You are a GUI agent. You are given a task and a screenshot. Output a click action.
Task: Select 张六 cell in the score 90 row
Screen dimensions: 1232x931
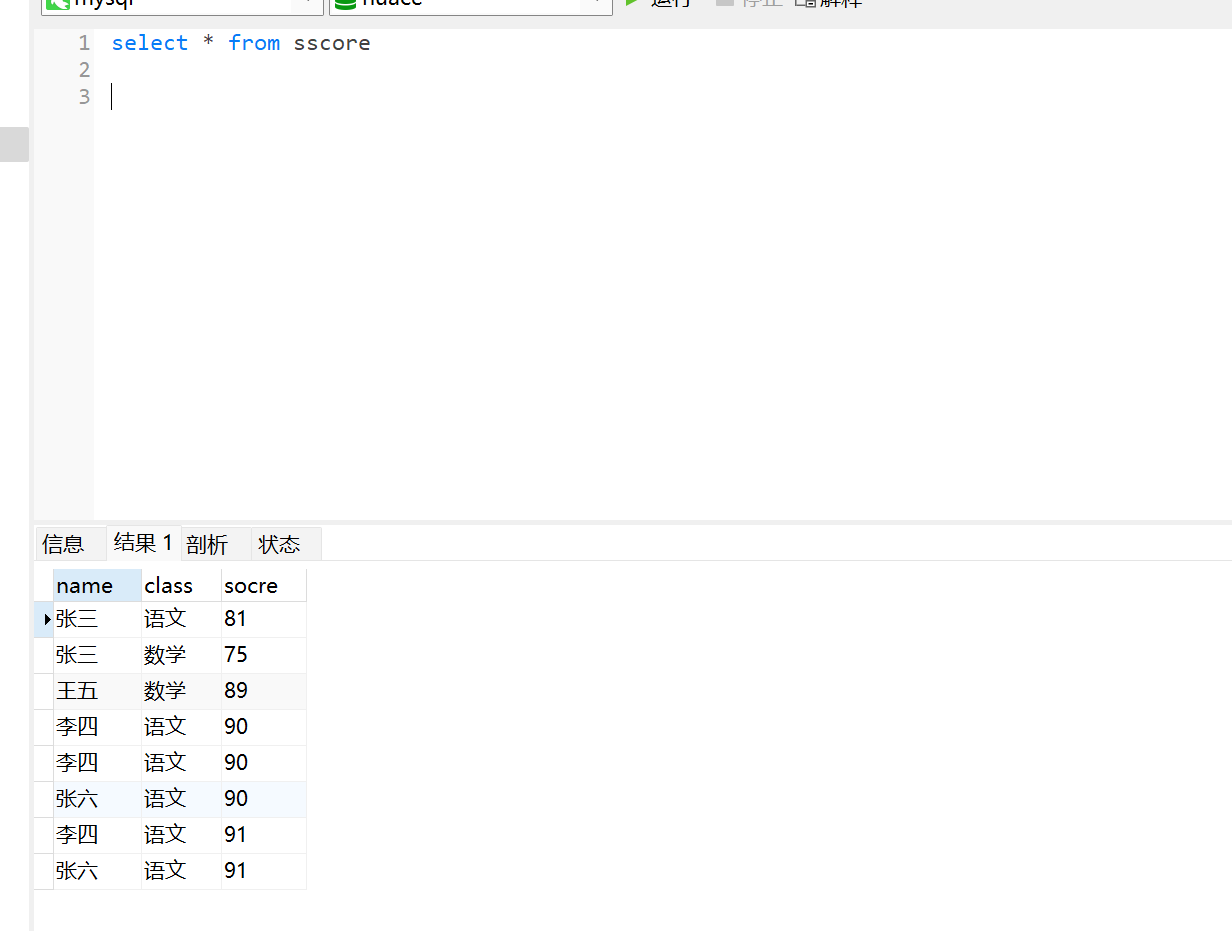click(97, 800)
